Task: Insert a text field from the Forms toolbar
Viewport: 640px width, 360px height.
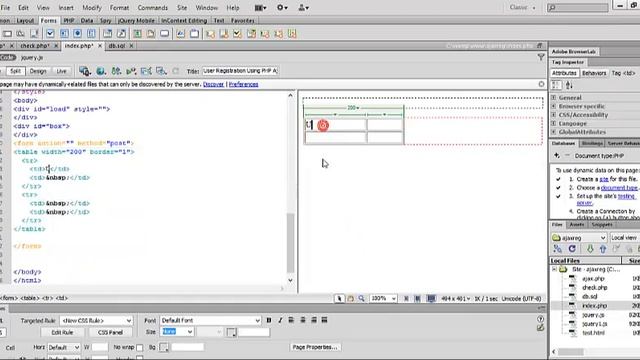Action: (8, 33)
